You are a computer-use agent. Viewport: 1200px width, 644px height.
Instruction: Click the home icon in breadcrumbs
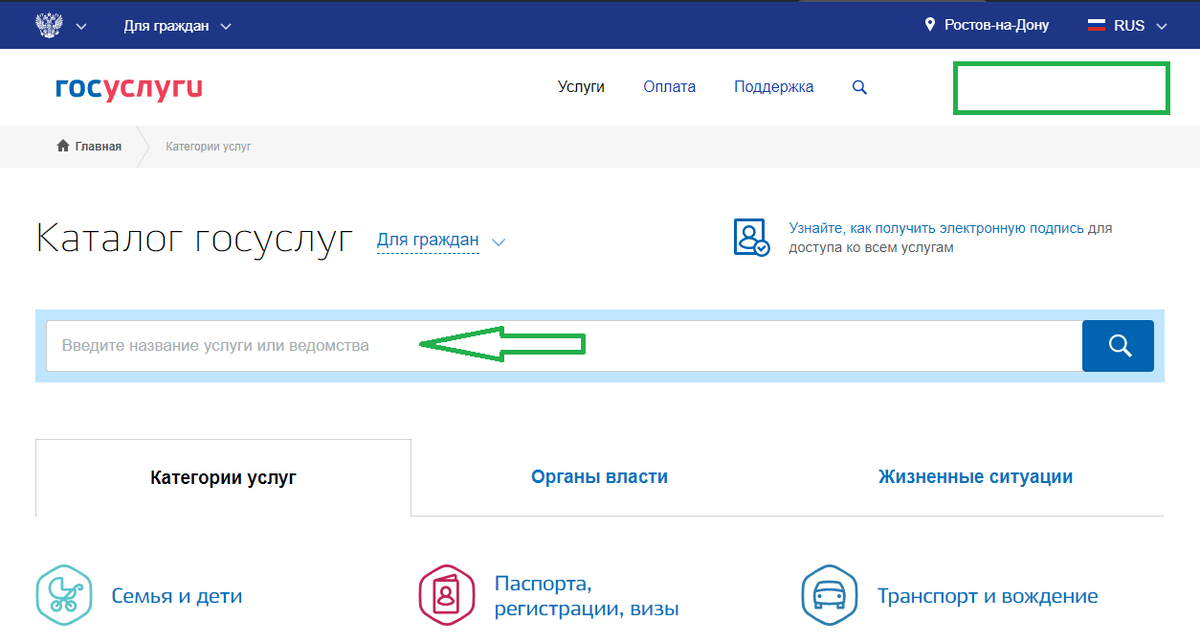(63, 146)
